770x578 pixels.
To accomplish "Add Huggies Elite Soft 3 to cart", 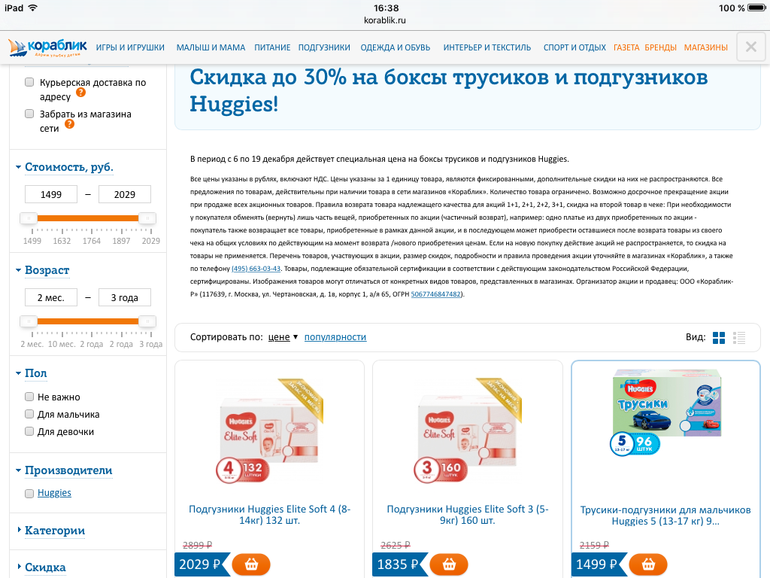I will [449, 564].
